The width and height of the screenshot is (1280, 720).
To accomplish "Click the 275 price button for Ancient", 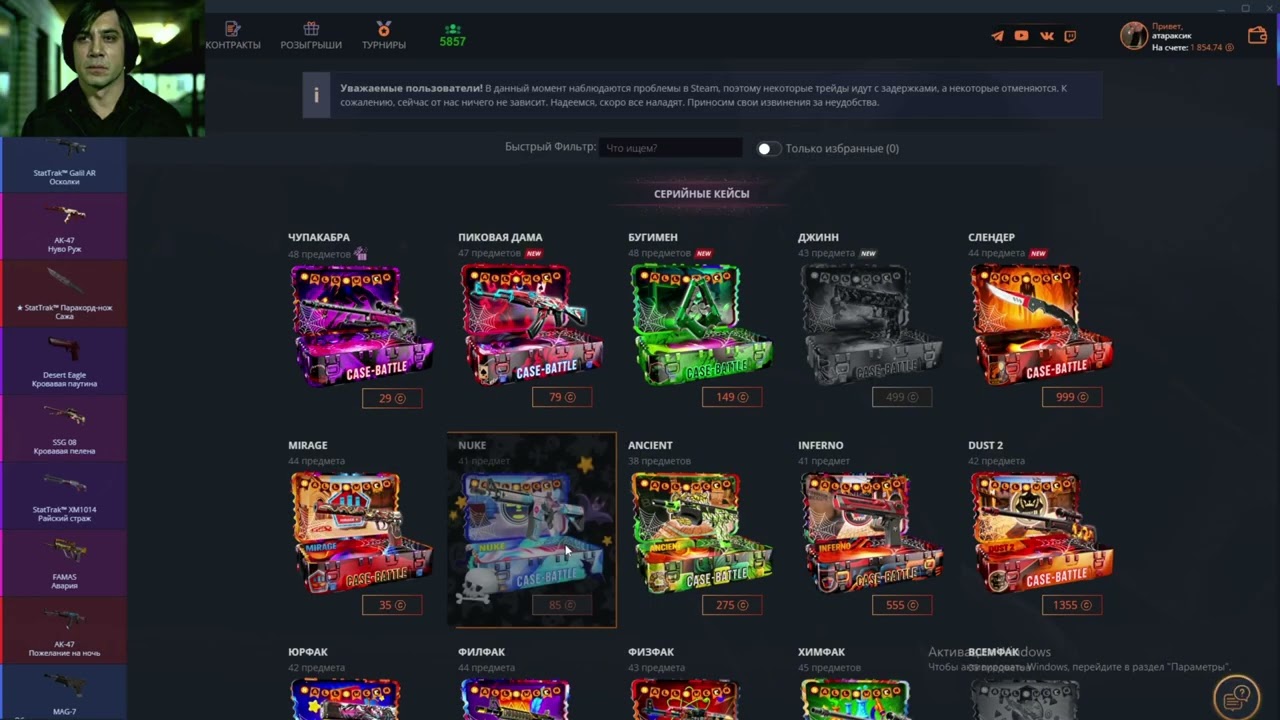I will [x=732, y=605].
